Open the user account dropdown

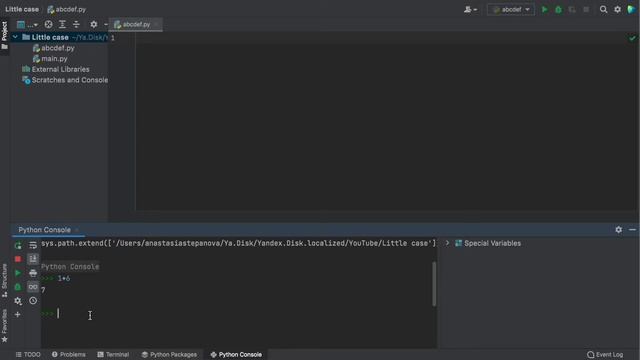(470, 9)
